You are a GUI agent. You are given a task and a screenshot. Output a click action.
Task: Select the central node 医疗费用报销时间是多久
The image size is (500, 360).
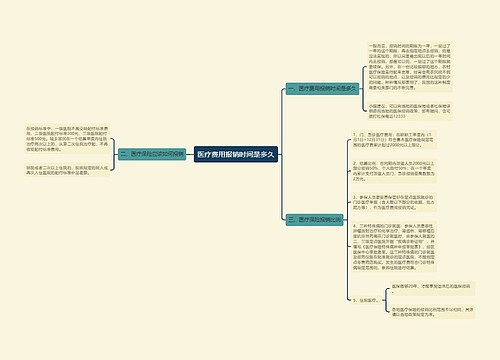(x=236, y=154)
